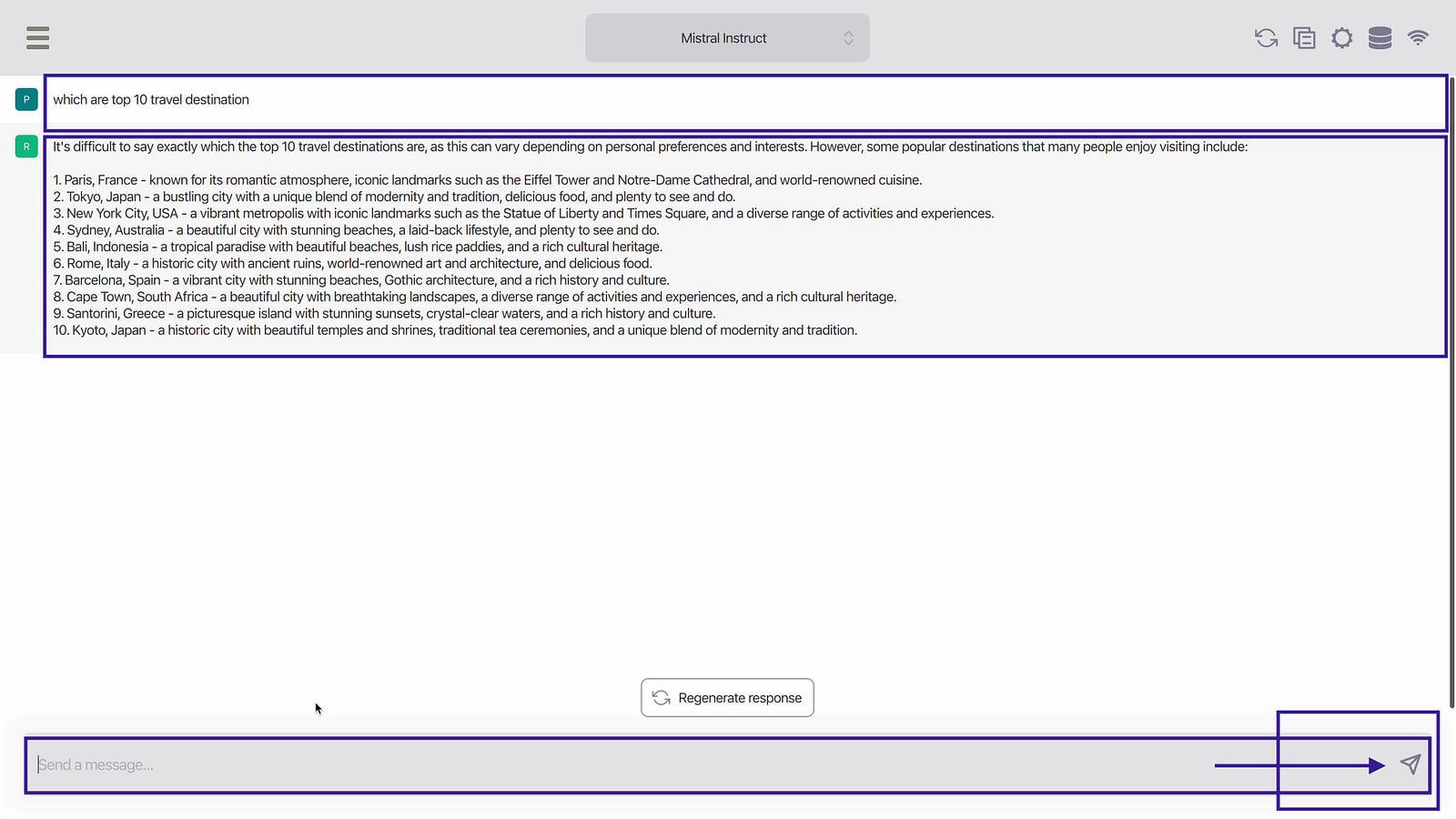
Task: Focus the 'Send a message...' input field
Action: tap(619, 764)
